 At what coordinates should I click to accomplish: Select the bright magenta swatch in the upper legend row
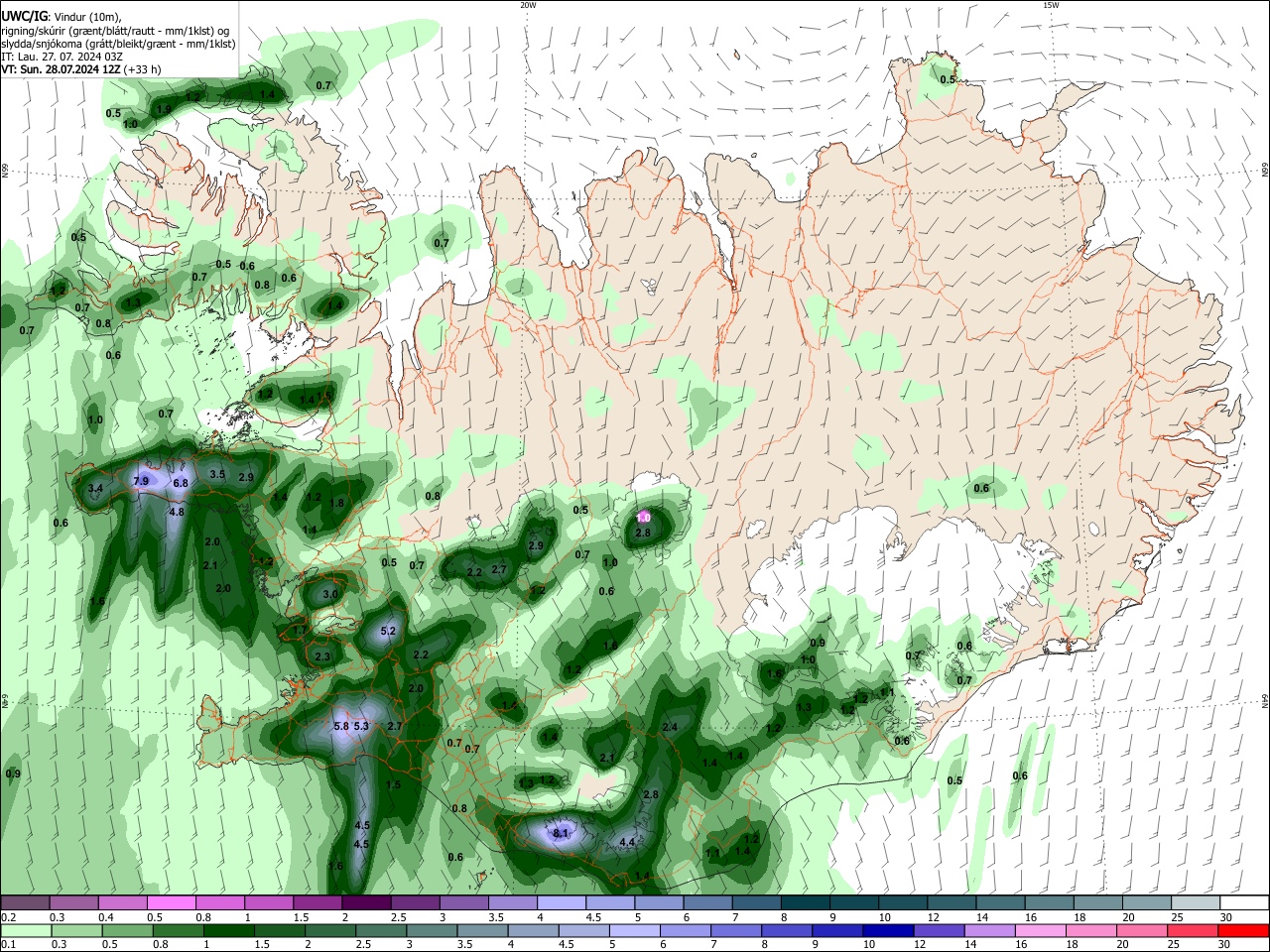(x=171, y=903)
